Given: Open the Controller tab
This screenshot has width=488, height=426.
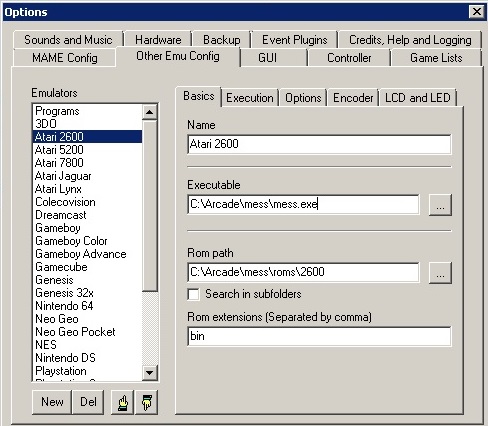Looking at the screenshot, I should [x=349, y=58].
